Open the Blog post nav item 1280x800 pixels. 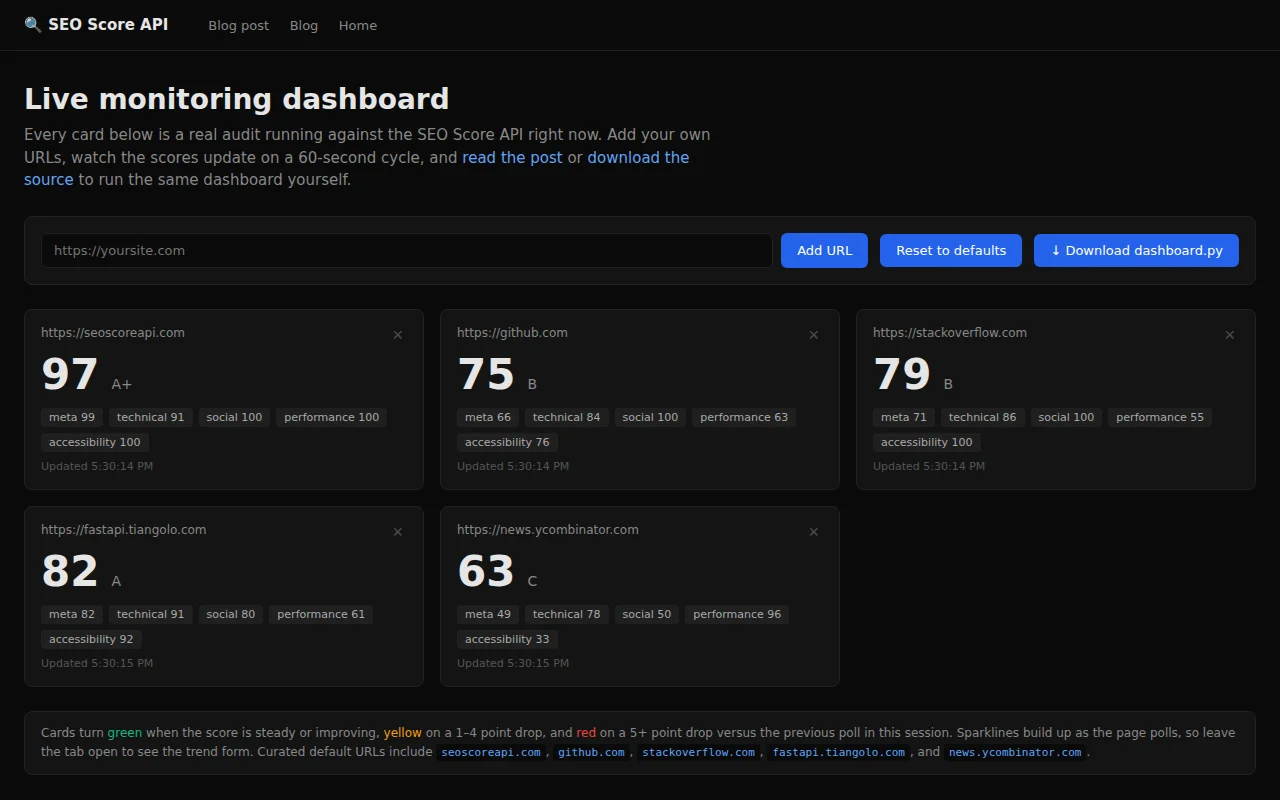pos(238,26)
